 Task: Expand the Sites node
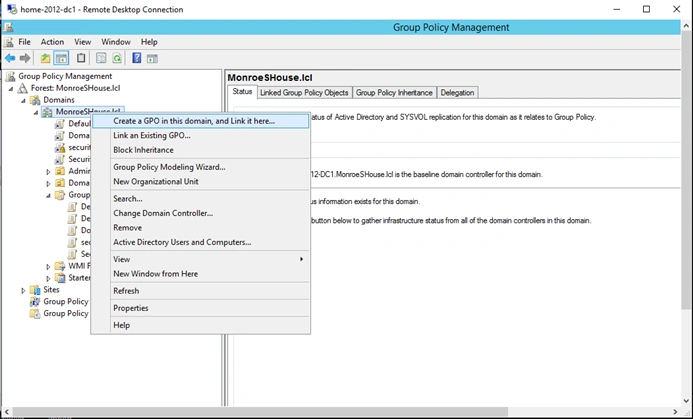pyautogui.click(x=23, y=290)
